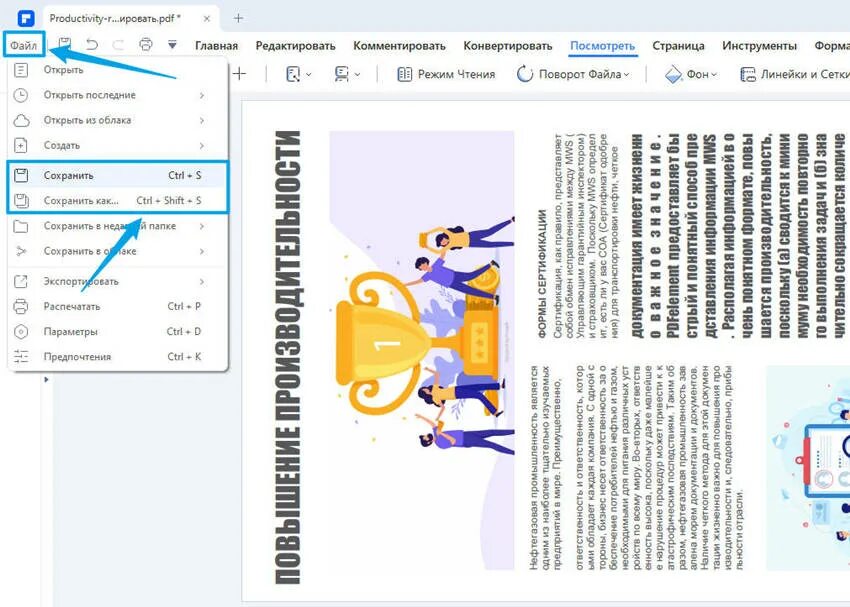Switch to the Главная tab
Viewport: 850px width, 607px height.
(x=216, y=46)
